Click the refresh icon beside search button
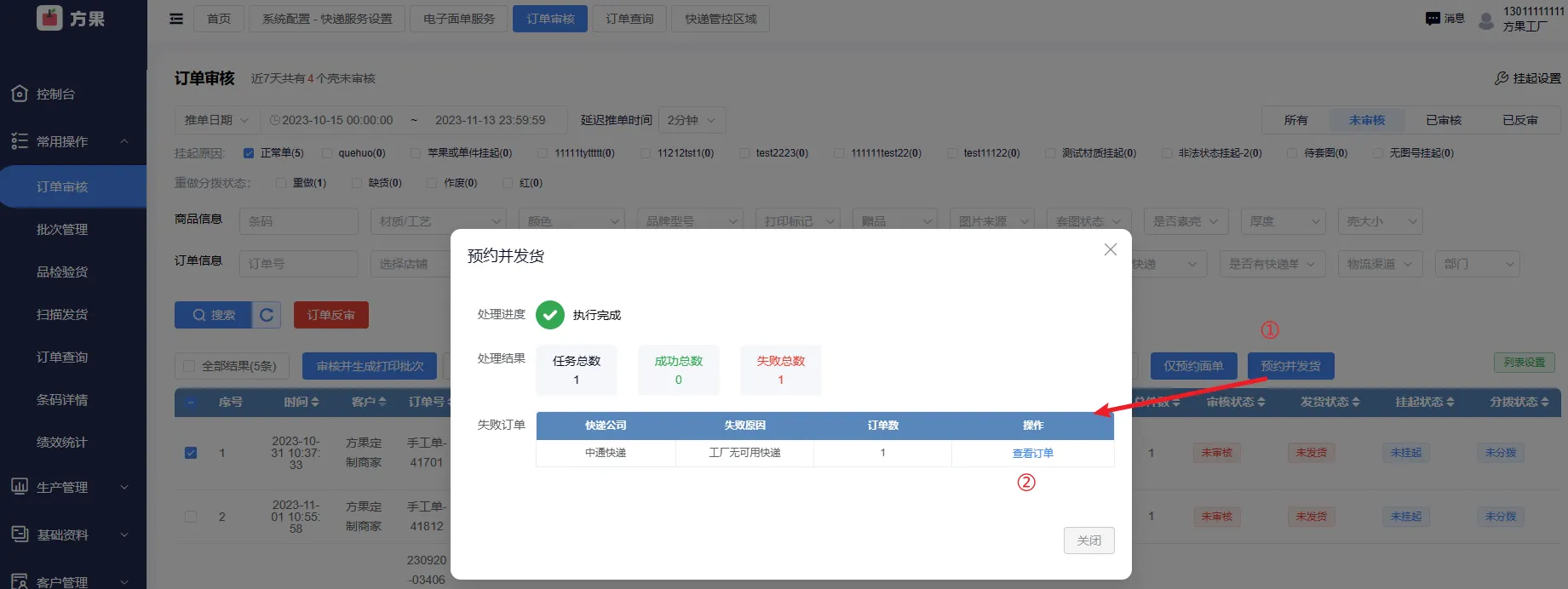Viewport: 1568px width, 589px height. coord(267,315)
